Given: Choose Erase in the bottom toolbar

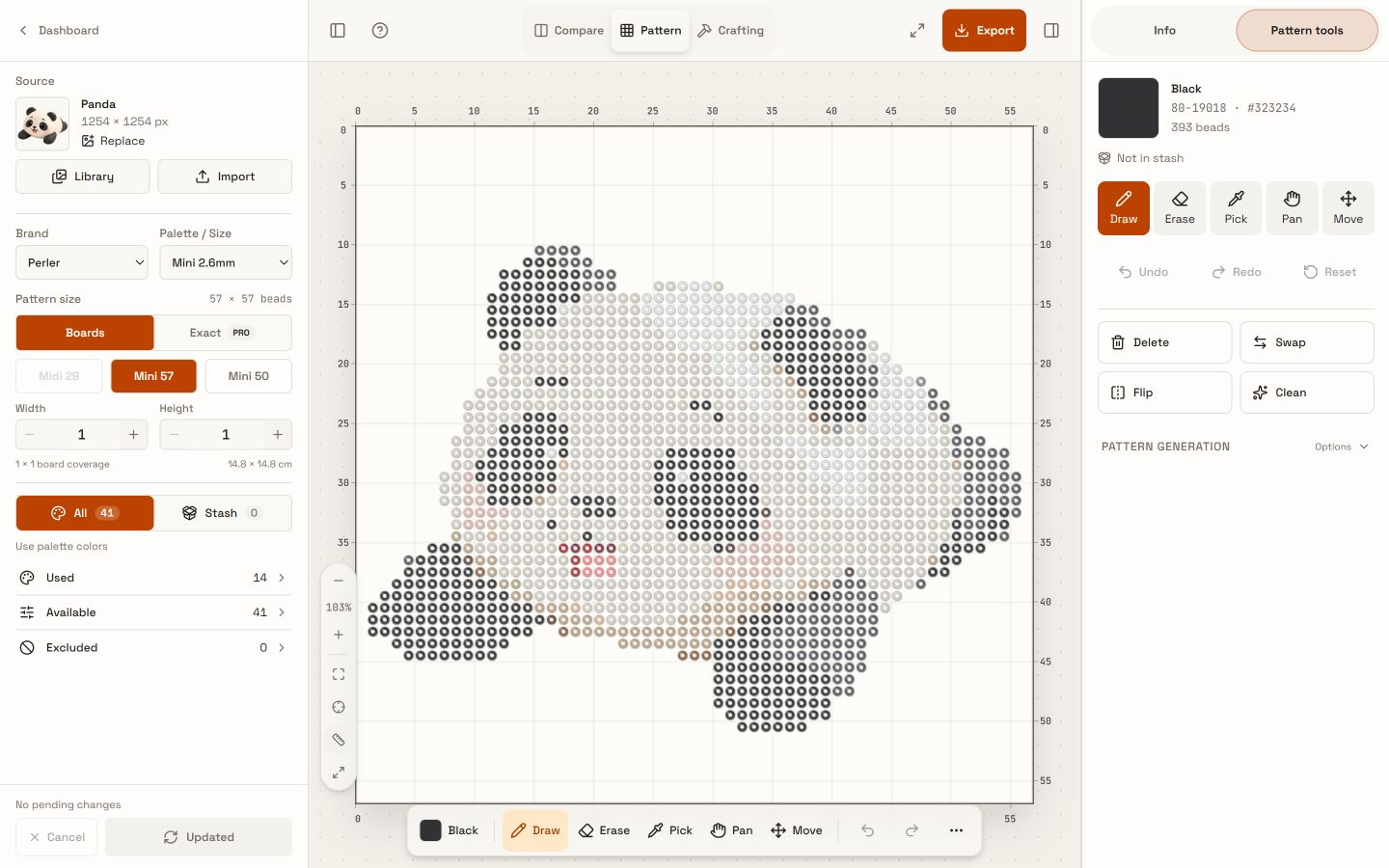Looking at the screenshot, I should [x=604, y=830].
